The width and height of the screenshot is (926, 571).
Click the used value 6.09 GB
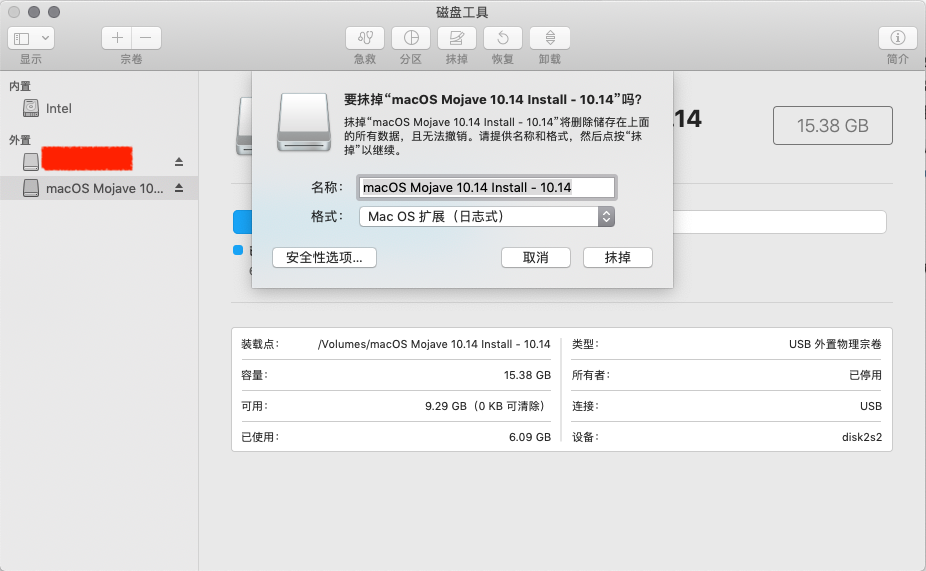pyautogui.click(x=530, y=437)
